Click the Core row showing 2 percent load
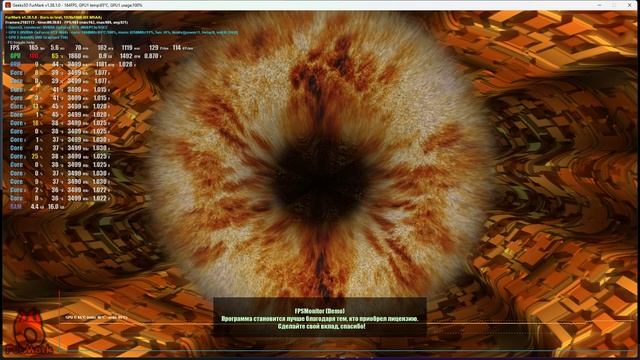640x360 pixels. 59,190
